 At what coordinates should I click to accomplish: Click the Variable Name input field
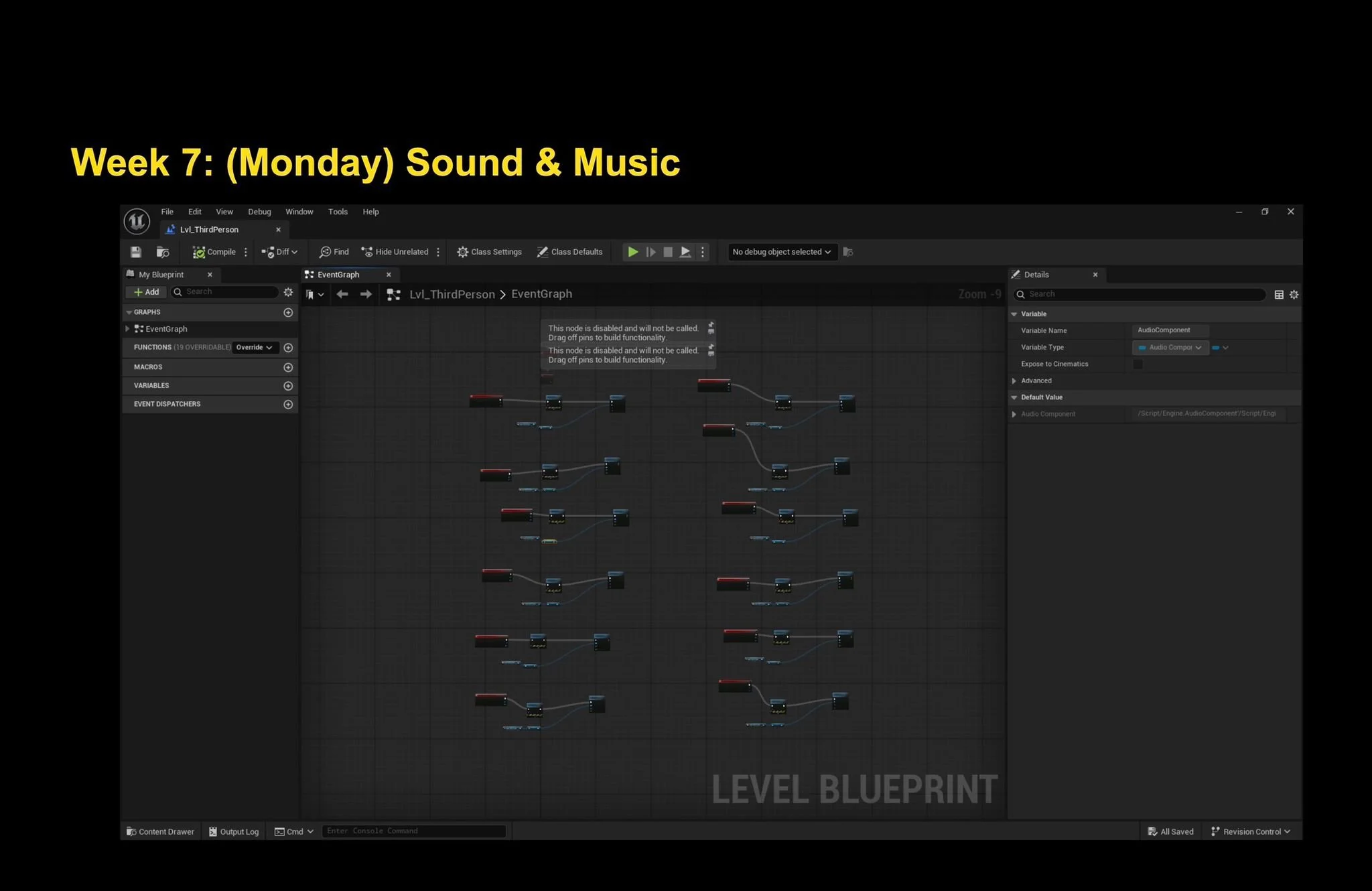click(1170, 330)
